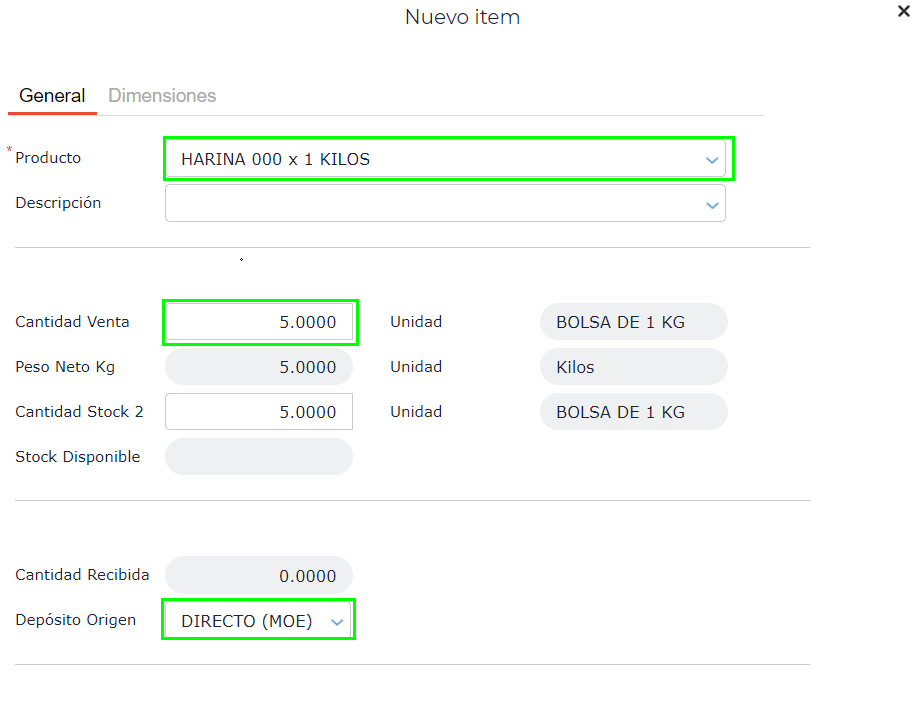
Task: Click the Descripción text field
Action: tap(430, 203)
